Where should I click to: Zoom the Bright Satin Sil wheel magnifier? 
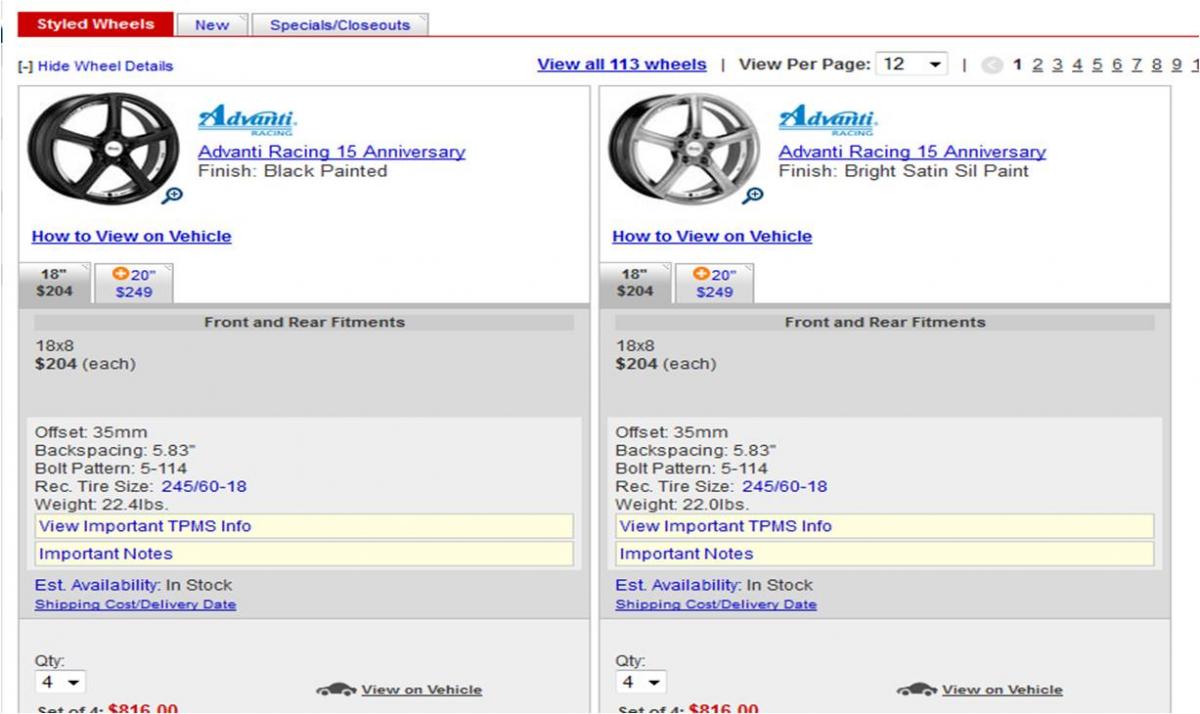(753, 195)
